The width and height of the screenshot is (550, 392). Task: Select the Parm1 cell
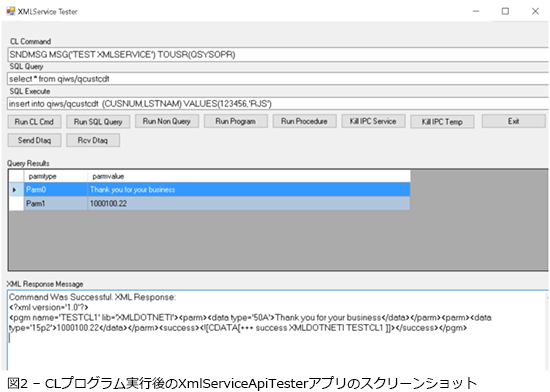coord(55,203)
